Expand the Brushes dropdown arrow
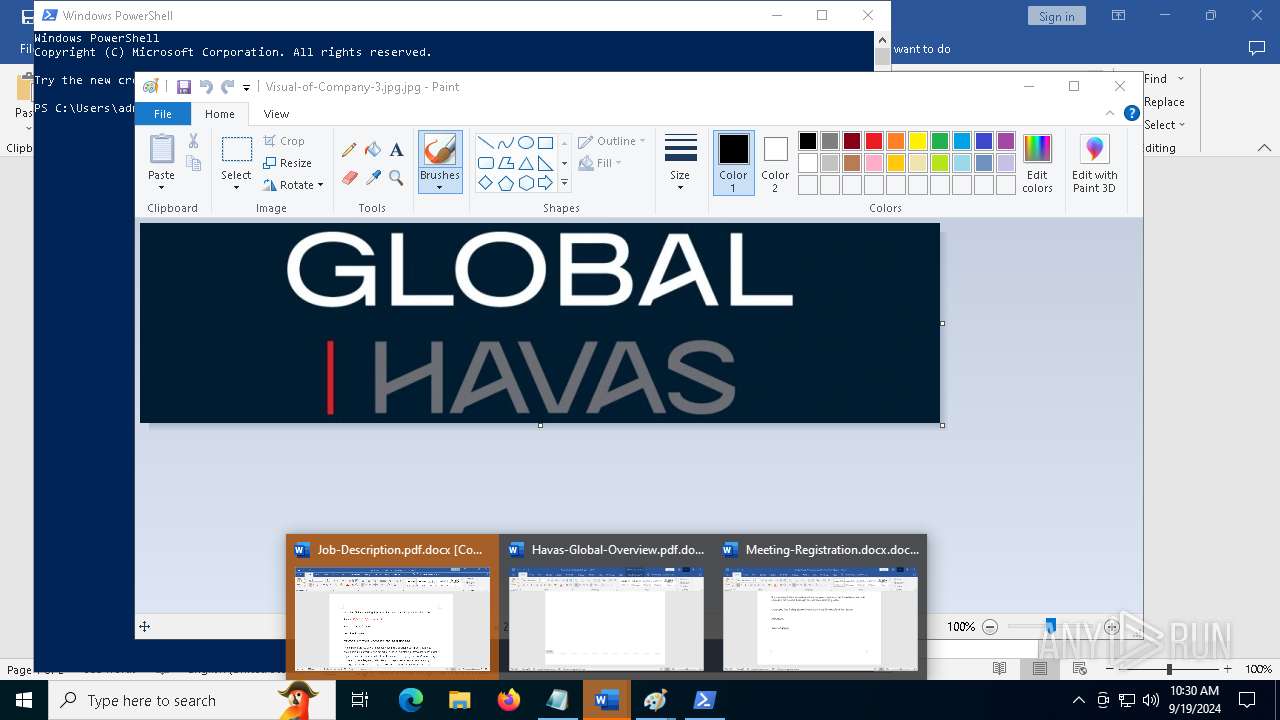This screenshot has height=720, width=1280. click(x=440, y=187)
